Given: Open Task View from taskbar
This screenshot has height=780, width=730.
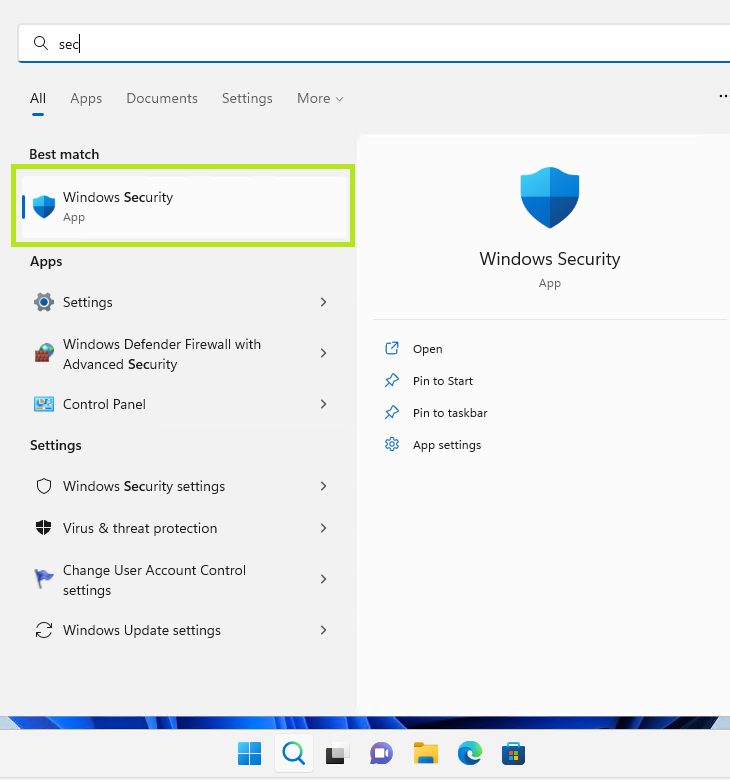Looking at the screenshot, I should pos(337,754).
